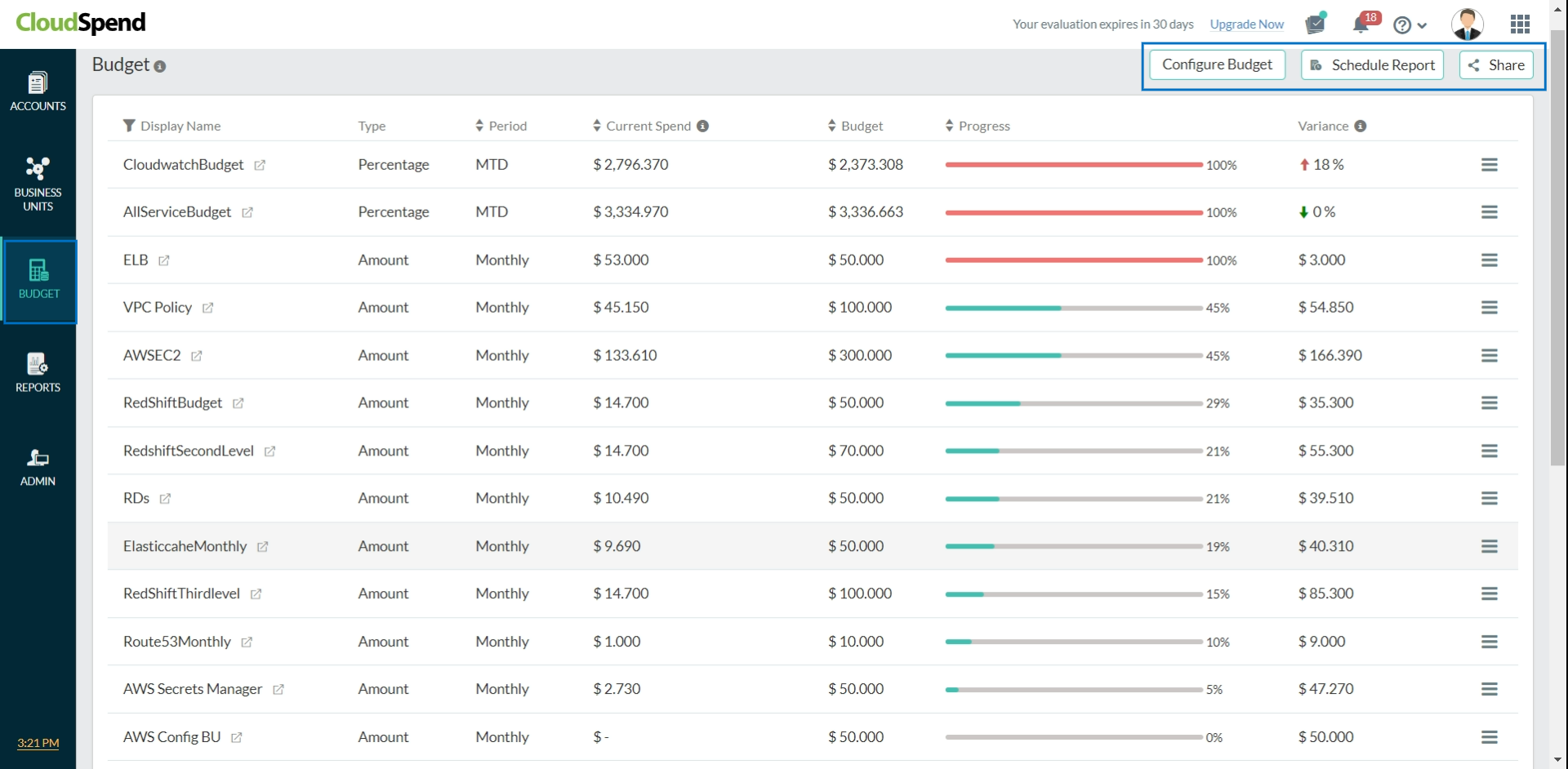Click the Upgrade Now link
The image size is (1568, 769).
[x=1246, y=24]
